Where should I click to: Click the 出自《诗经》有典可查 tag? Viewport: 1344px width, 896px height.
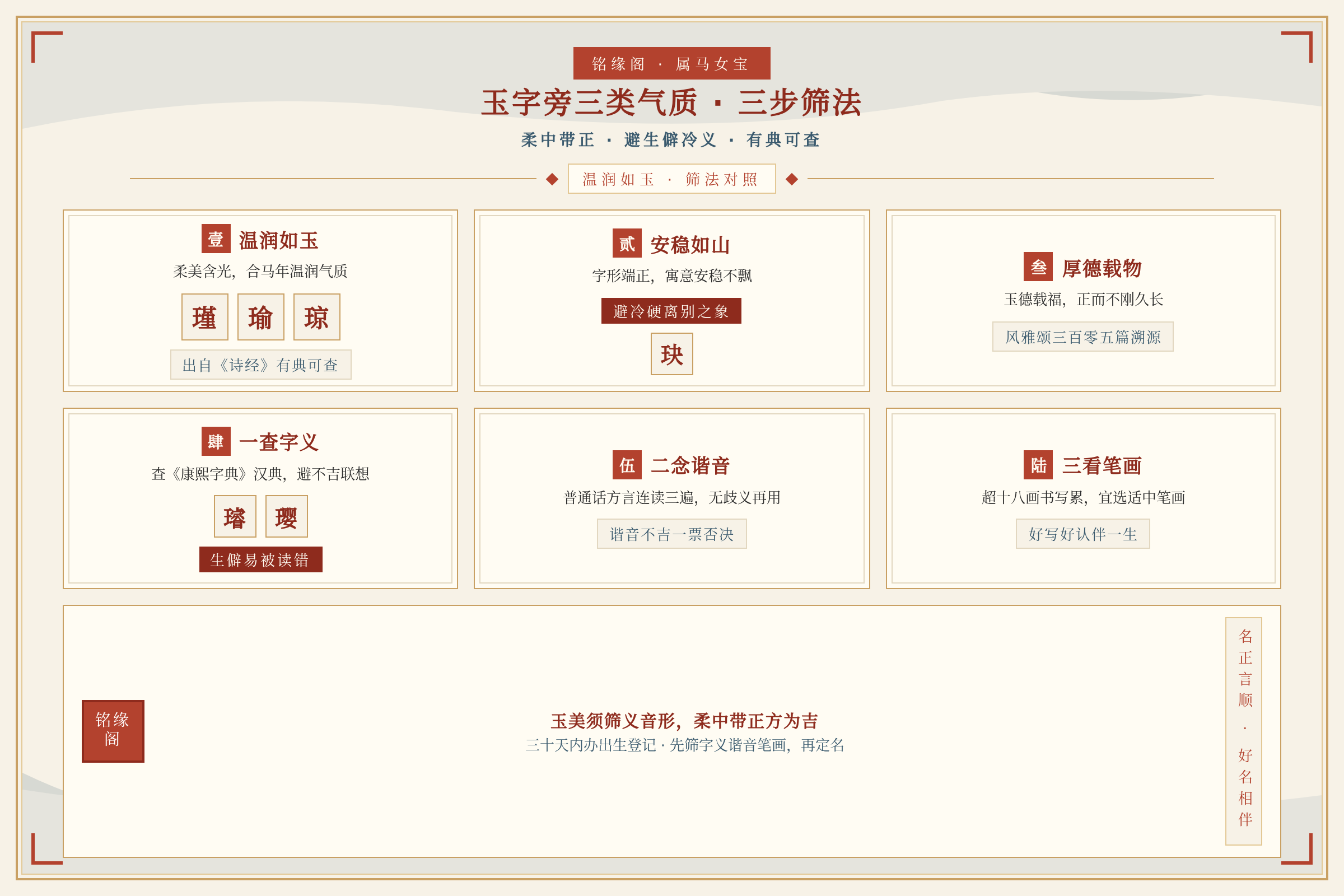click(260, 365)
